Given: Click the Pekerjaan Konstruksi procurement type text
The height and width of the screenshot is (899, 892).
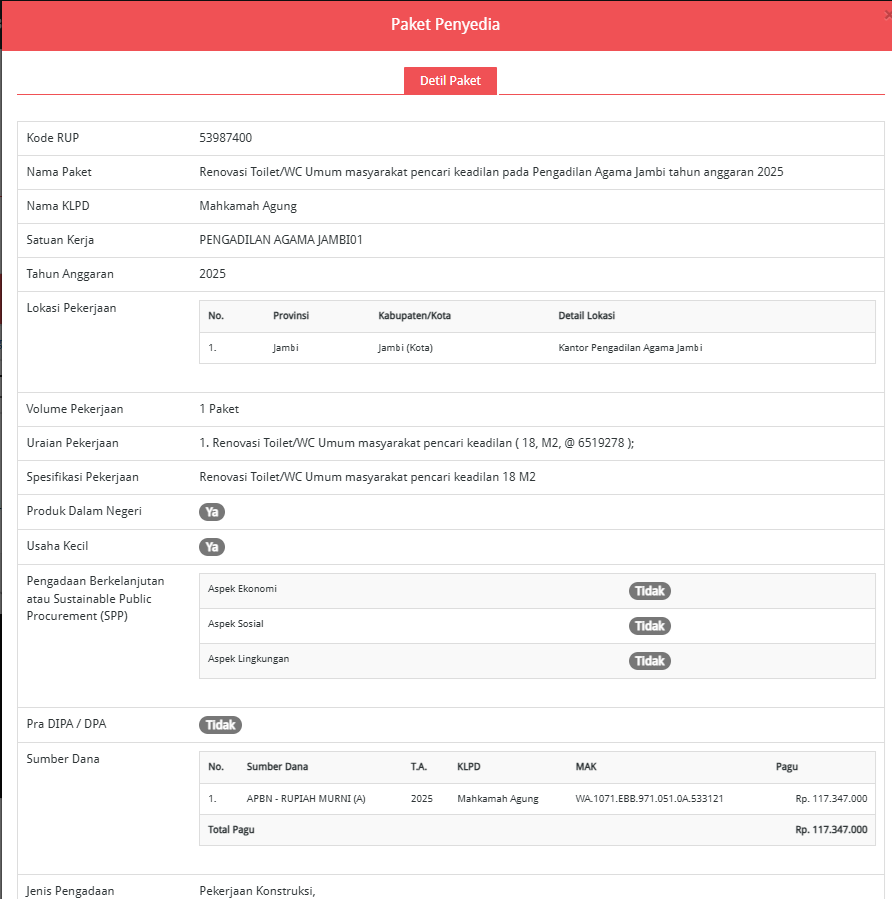Looking at the screenshot, I should coord(258,891).
